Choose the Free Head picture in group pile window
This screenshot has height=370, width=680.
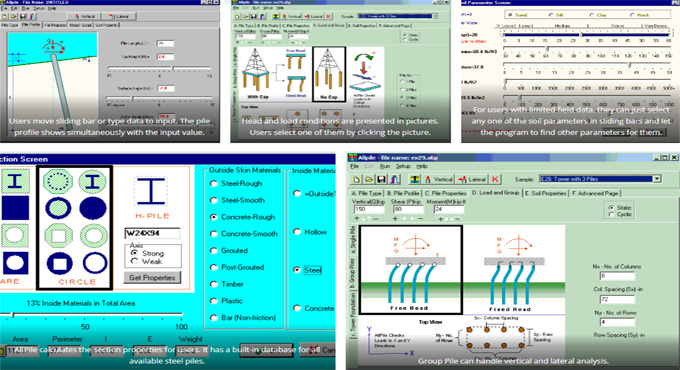[411, 269]
